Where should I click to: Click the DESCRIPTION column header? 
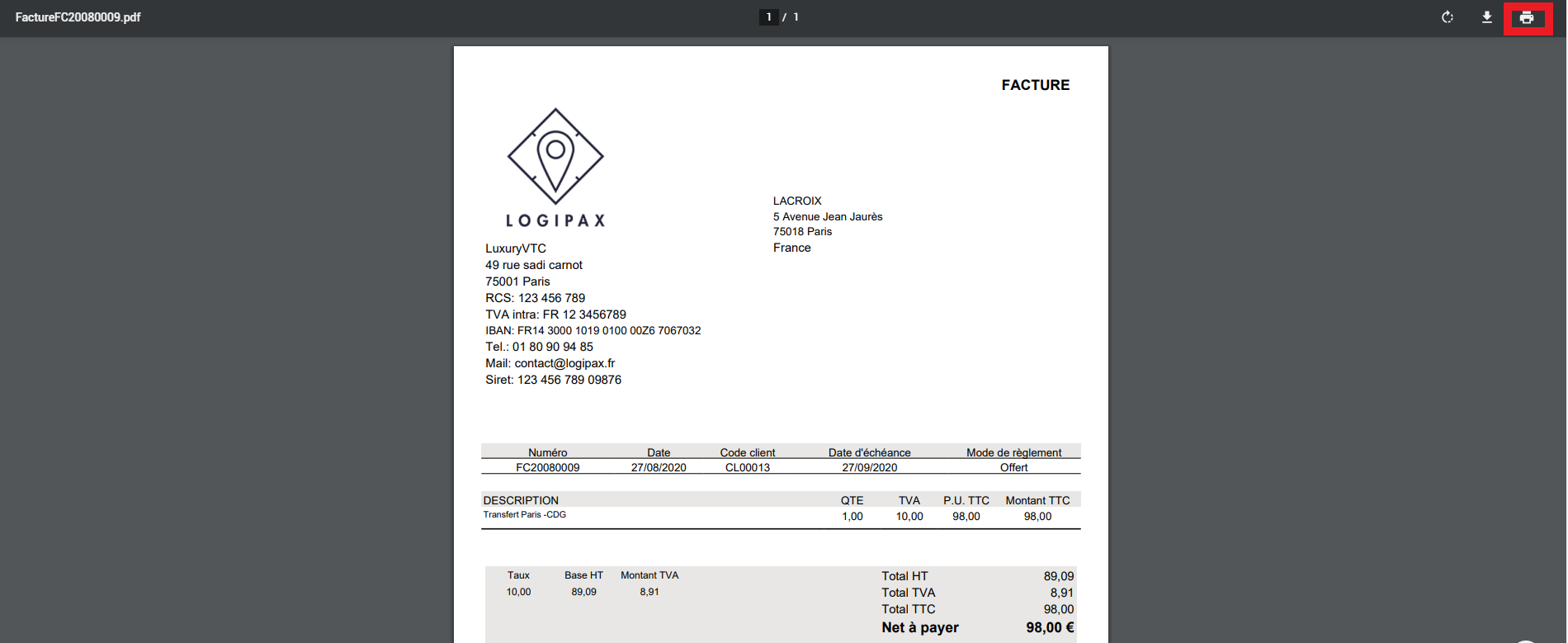point(521,500)
